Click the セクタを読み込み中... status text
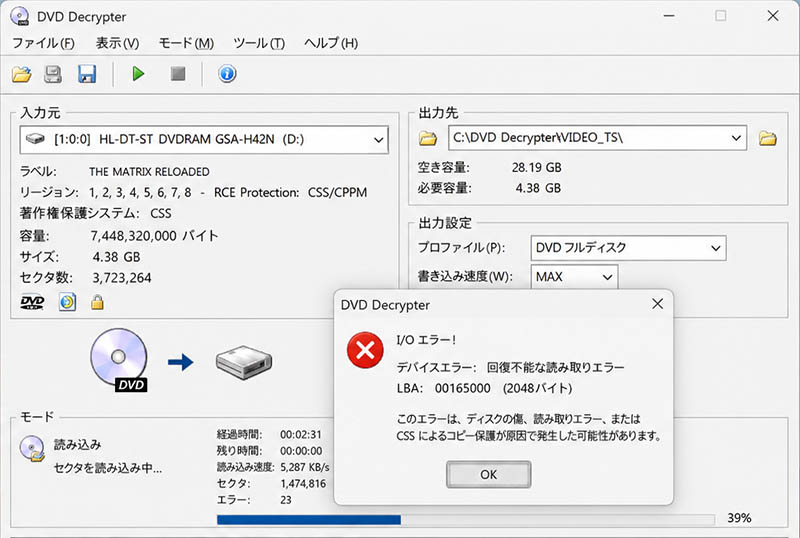This screenshot has width=800, height=538. (x=108, y=468)
